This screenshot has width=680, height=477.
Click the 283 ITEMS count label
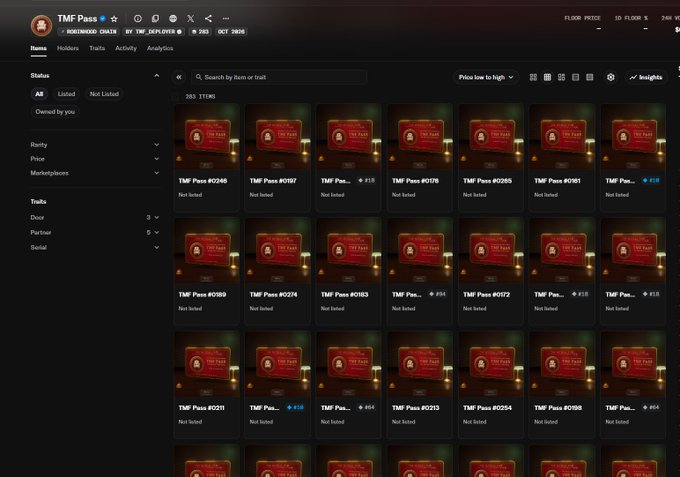200,96
